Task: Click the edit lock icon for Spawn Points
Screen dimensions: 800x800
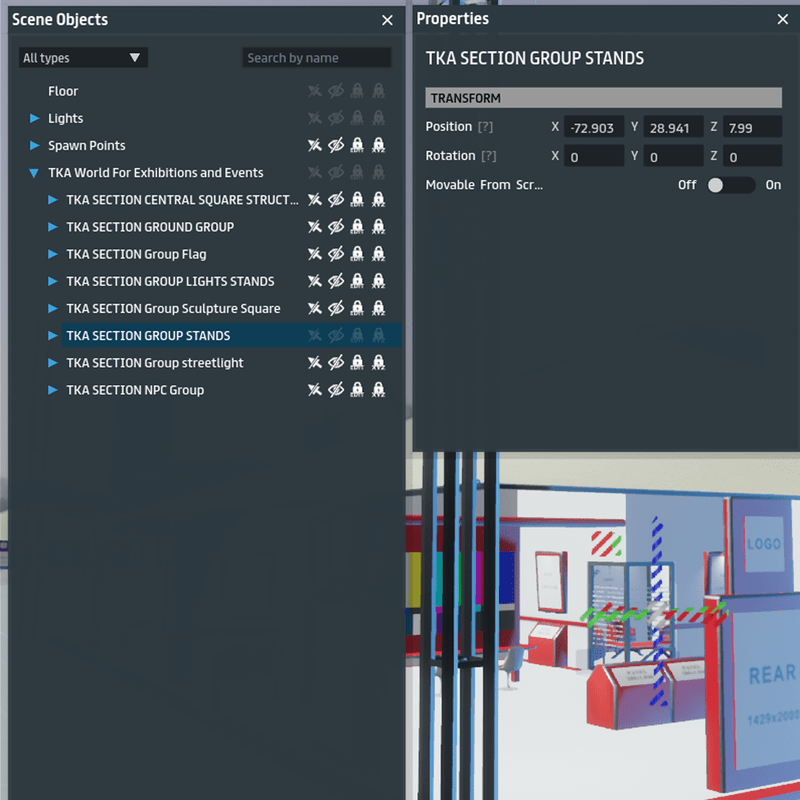Action: (x=357, y=146)
